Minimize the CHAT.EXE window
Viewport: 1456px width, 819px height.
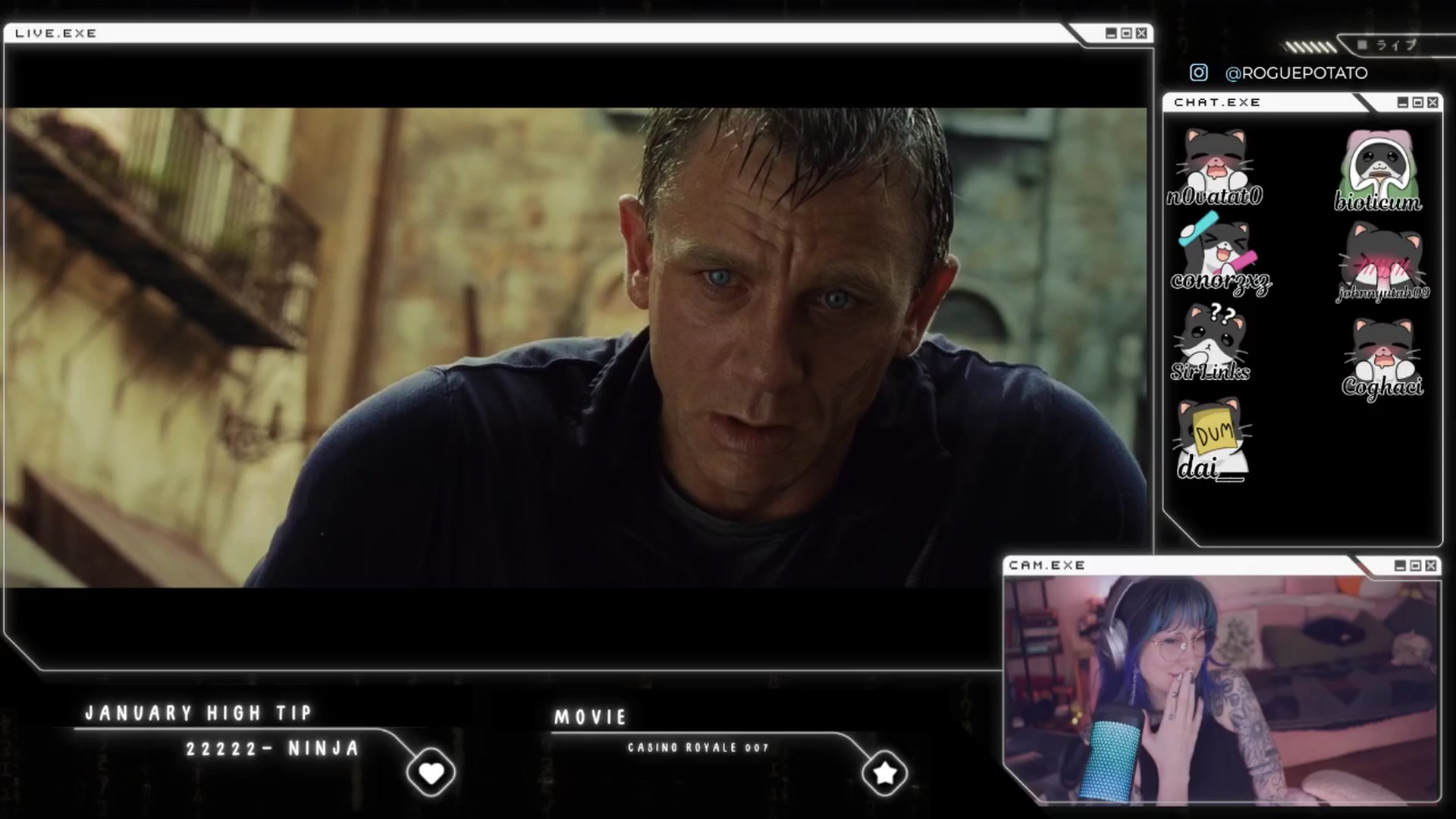point(1402,102)
